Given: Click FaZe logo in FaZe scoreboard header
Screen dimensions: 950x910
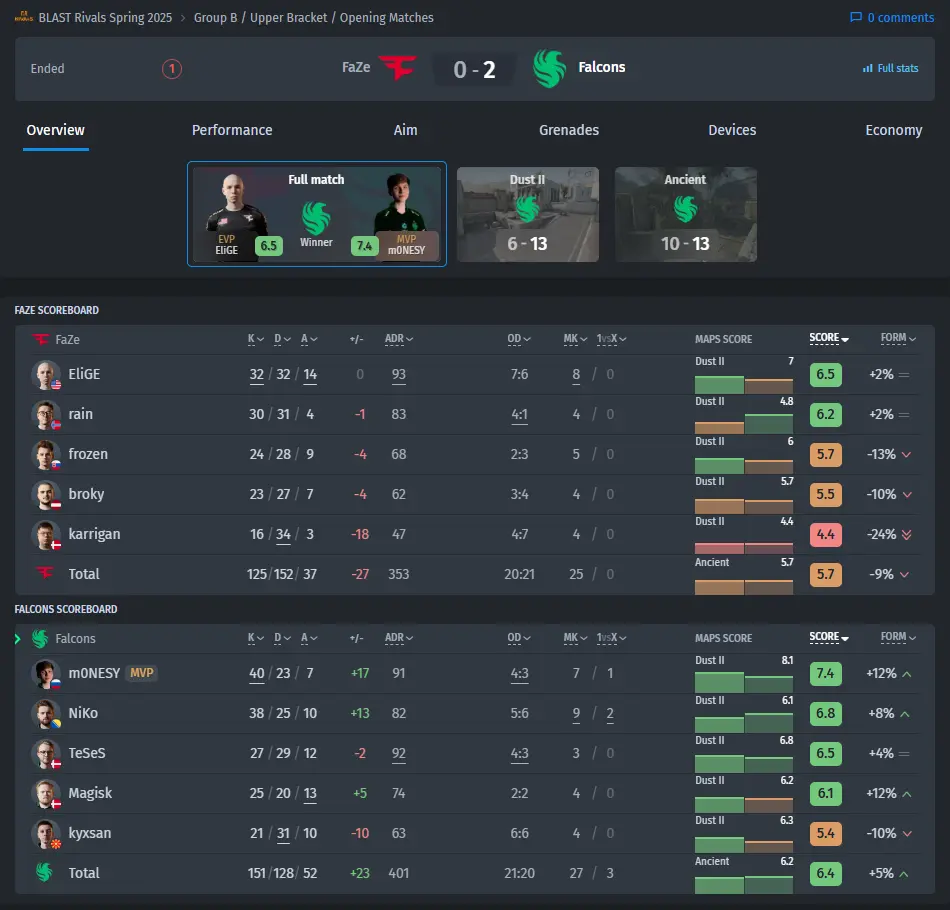Looking at the screenshot, I should tap(41, 339).
